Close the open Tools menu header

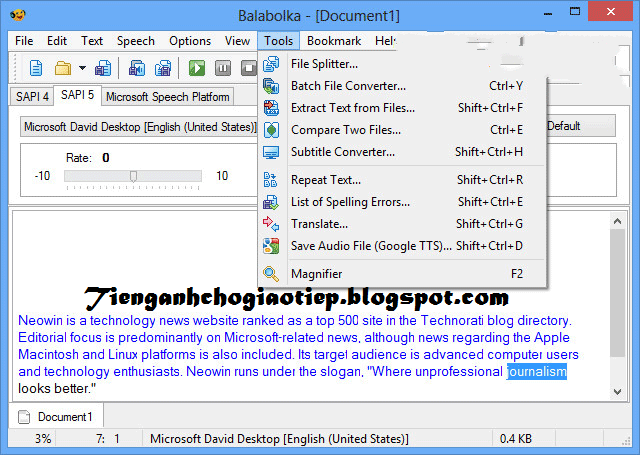coord(278,41)
